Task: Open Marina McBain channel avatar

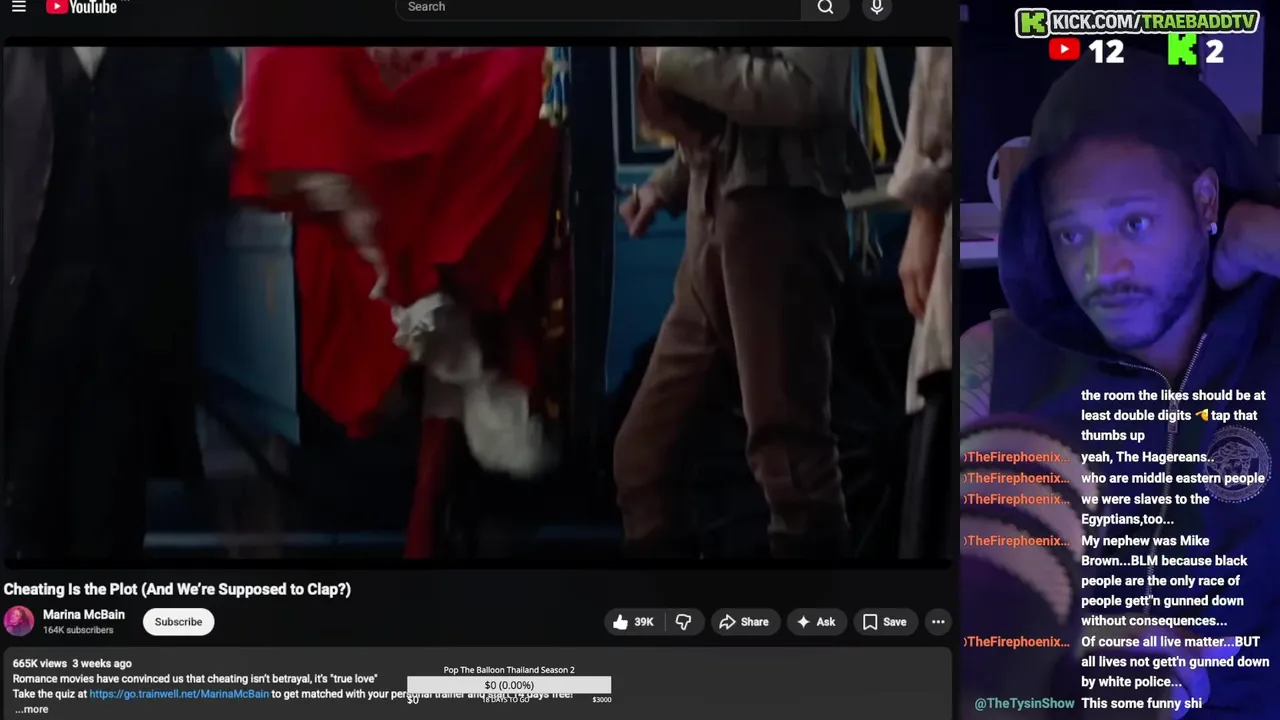Action: (x=19, y=621)
